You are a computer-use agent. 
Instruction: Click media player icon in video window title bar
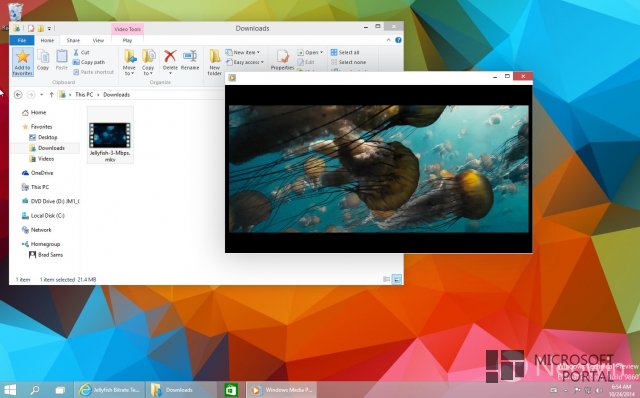tap(232, 78)
